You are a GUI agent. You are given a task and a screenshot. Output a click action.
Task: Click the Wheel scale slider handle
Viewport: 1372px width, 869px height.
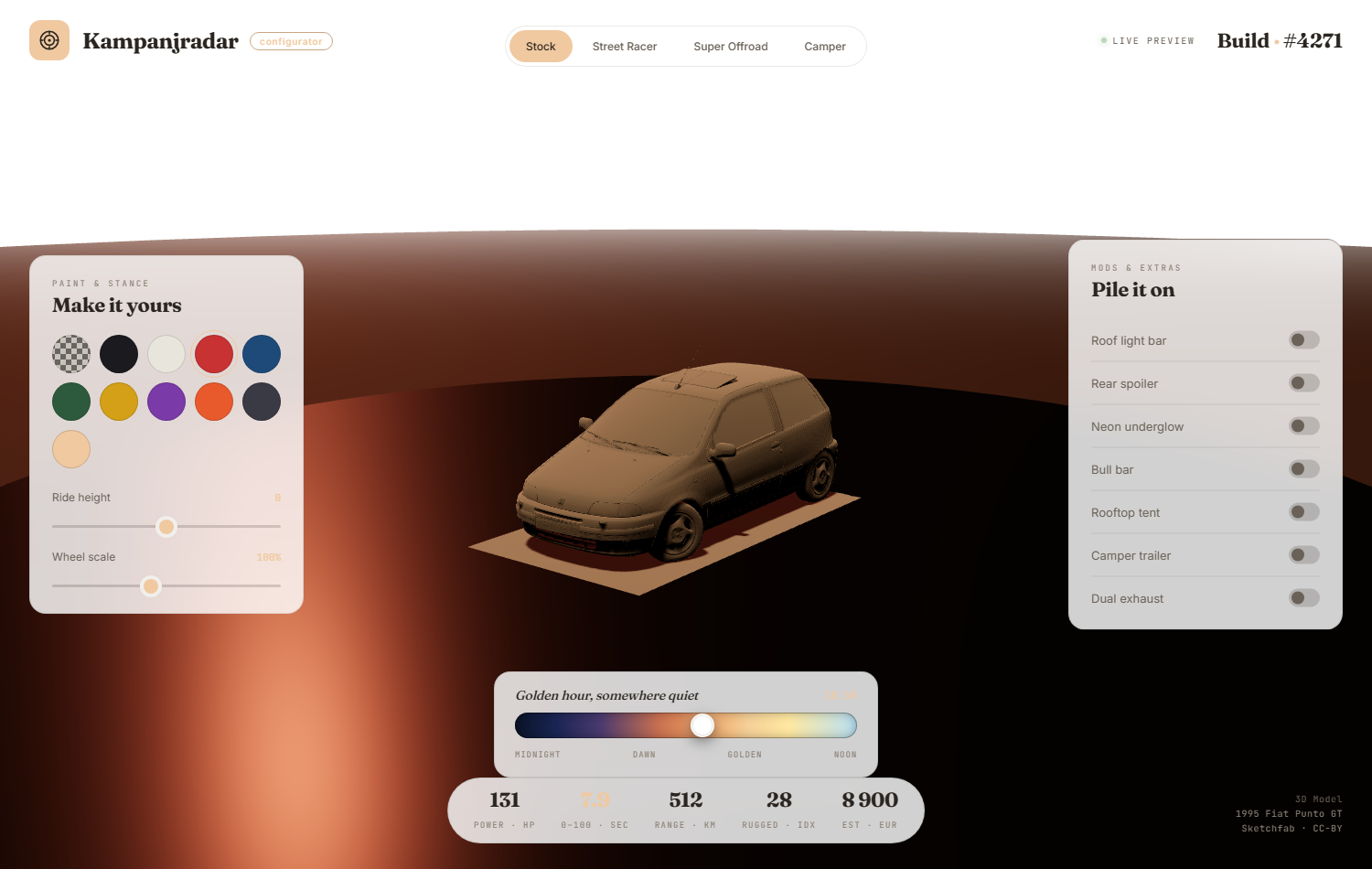point(151,586)
